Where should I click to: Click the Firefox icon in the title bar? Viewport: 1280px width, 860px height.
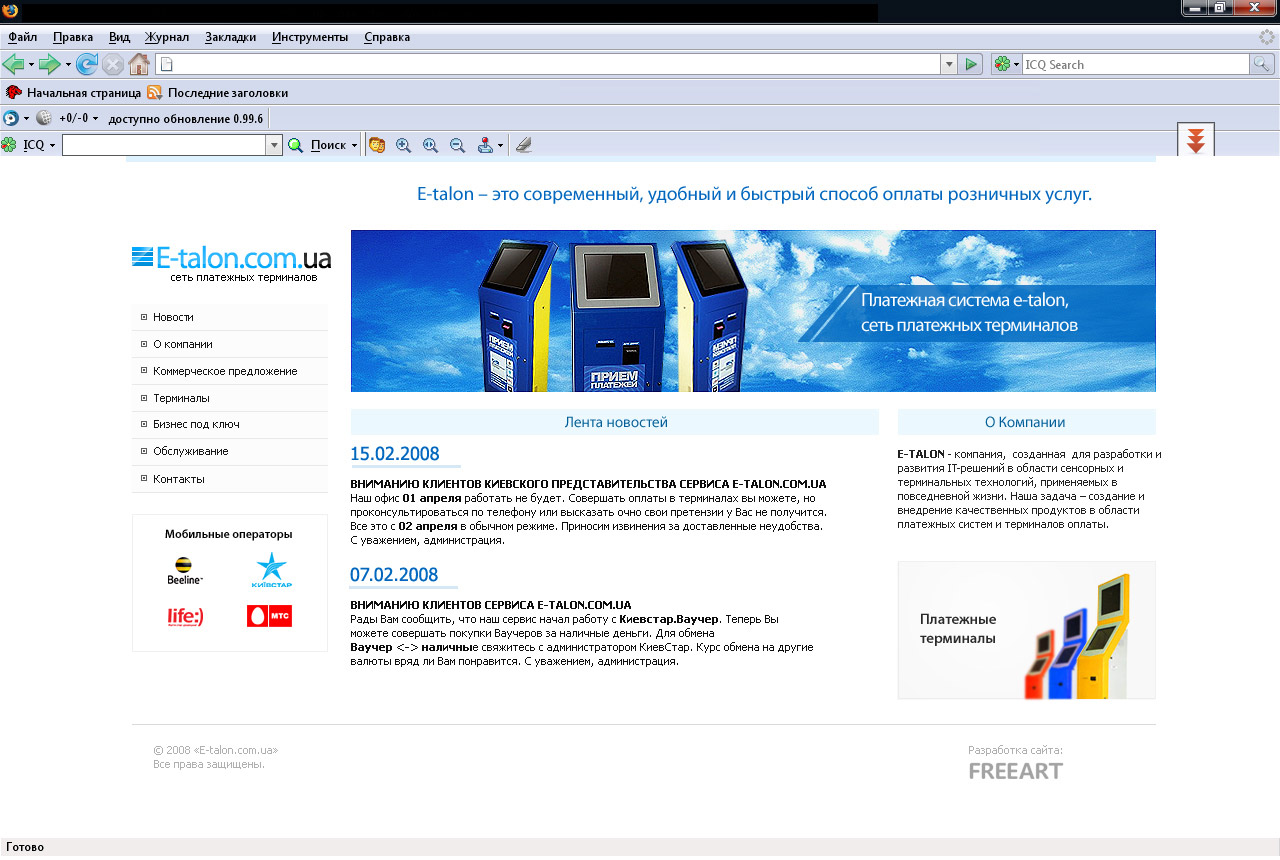[x=10, y=11]
